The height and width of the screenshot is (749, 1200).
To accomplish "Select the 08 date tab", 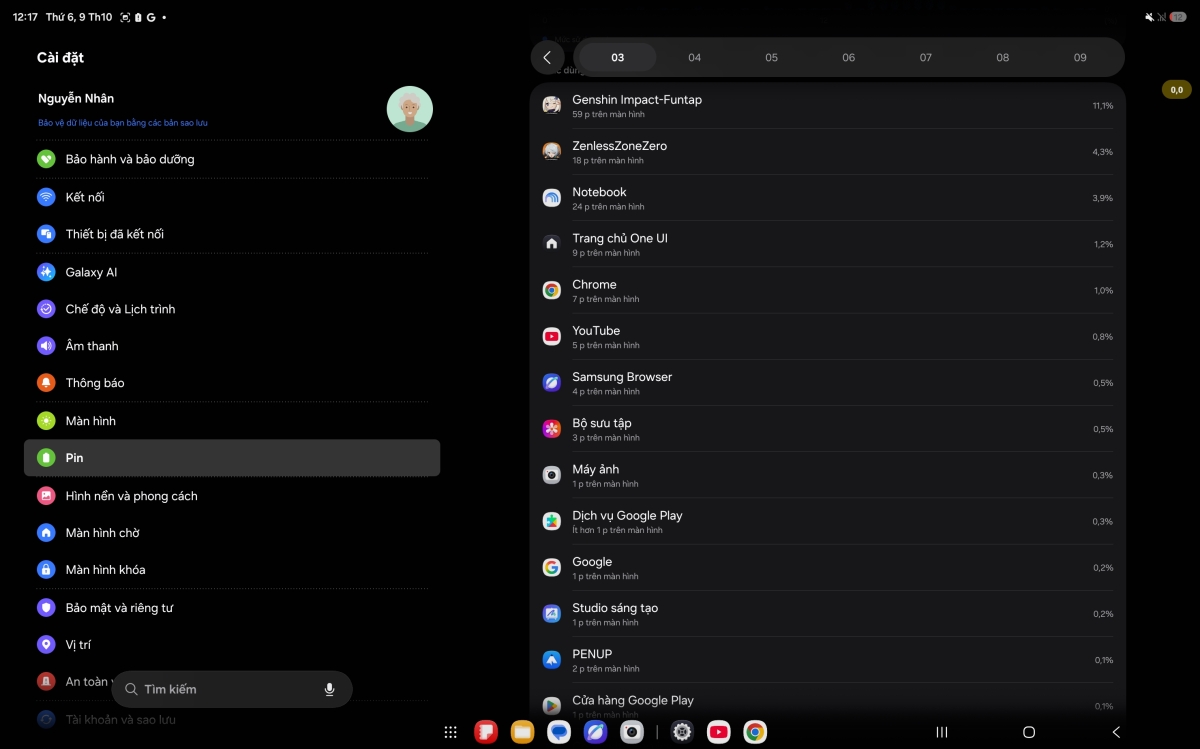I will (1003, 58).
